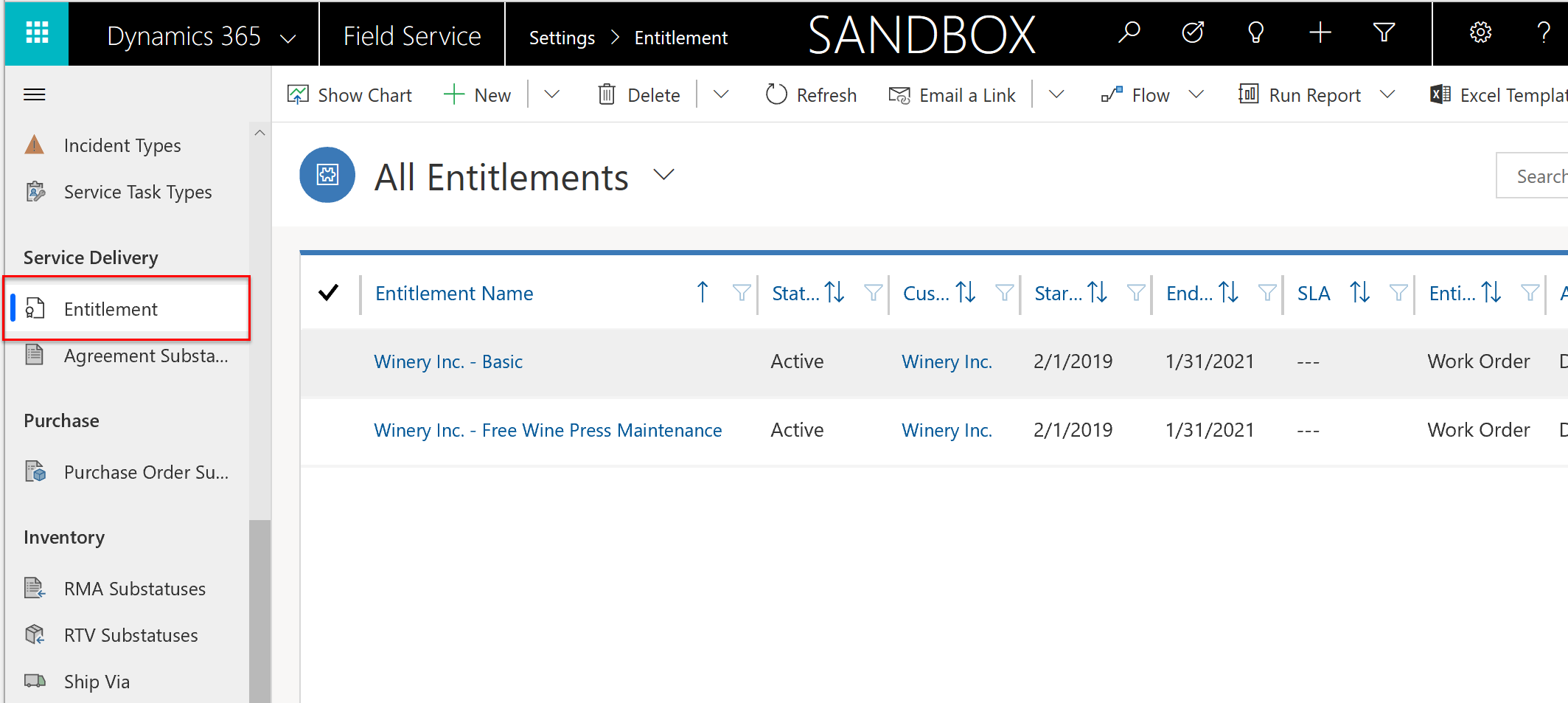Expand the Run Report dropdown chevron
The image size is (1568, 703).
1387,94
